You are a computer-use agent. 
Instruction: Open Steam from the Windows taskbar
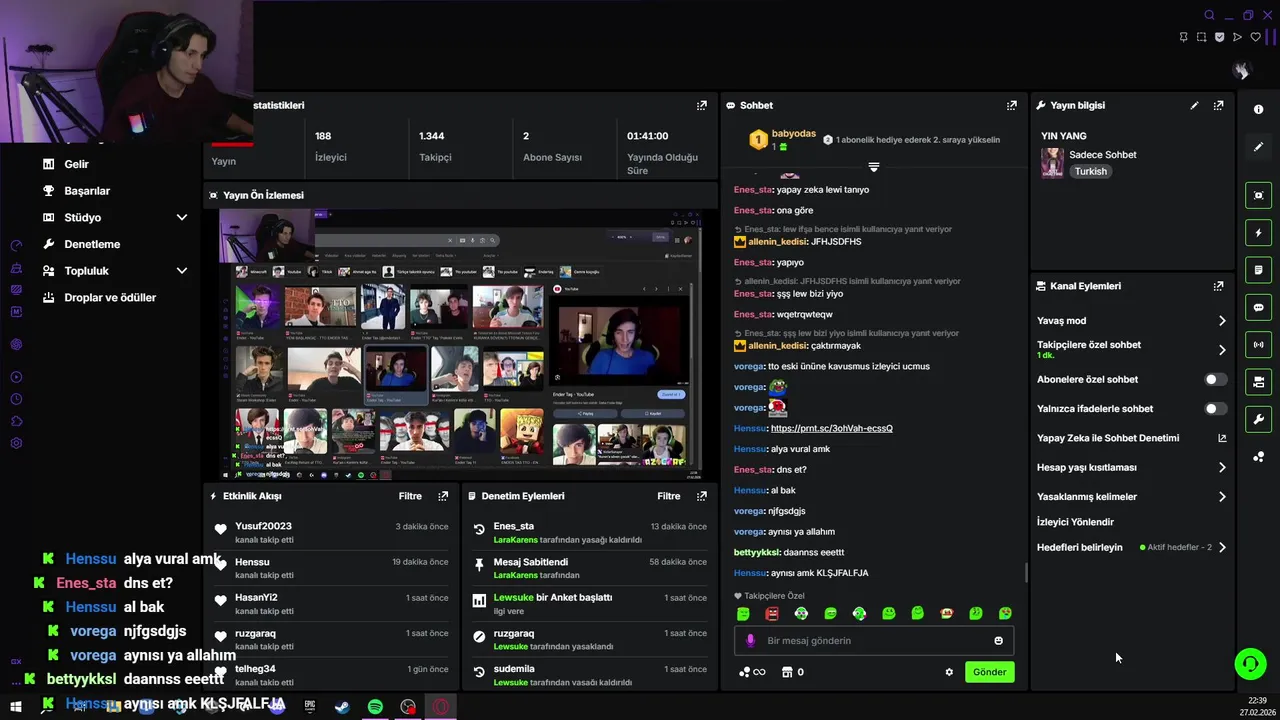342,707
